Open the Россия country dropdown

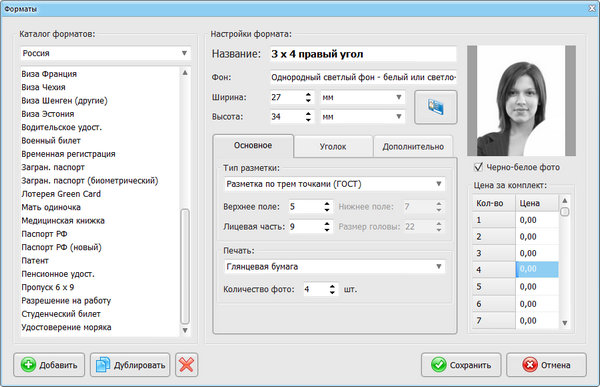(105, 53)
